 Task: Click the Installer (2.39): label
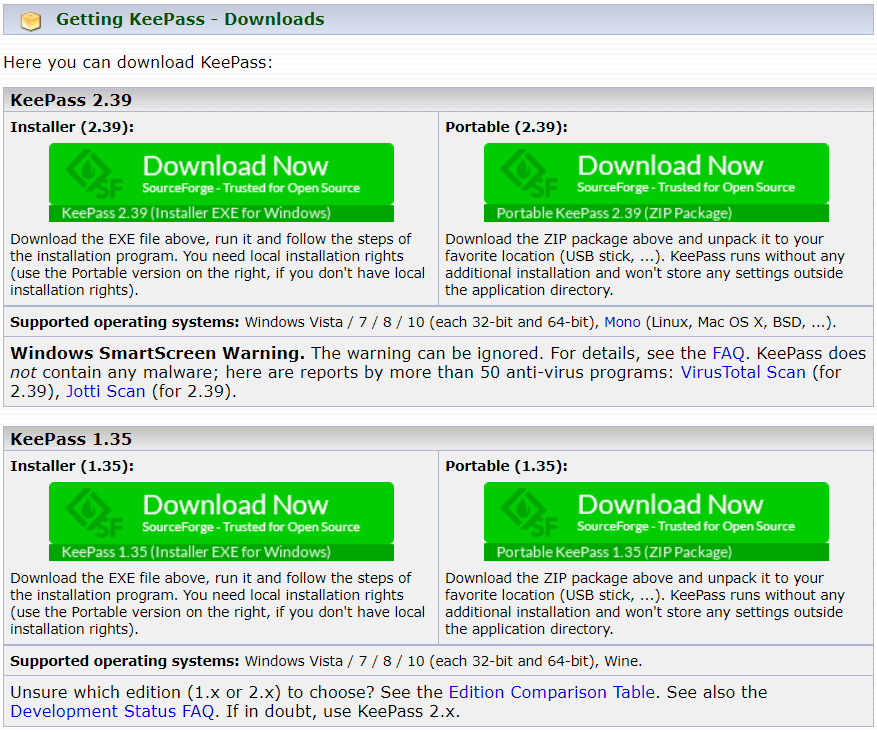click(x=72, y=127)
